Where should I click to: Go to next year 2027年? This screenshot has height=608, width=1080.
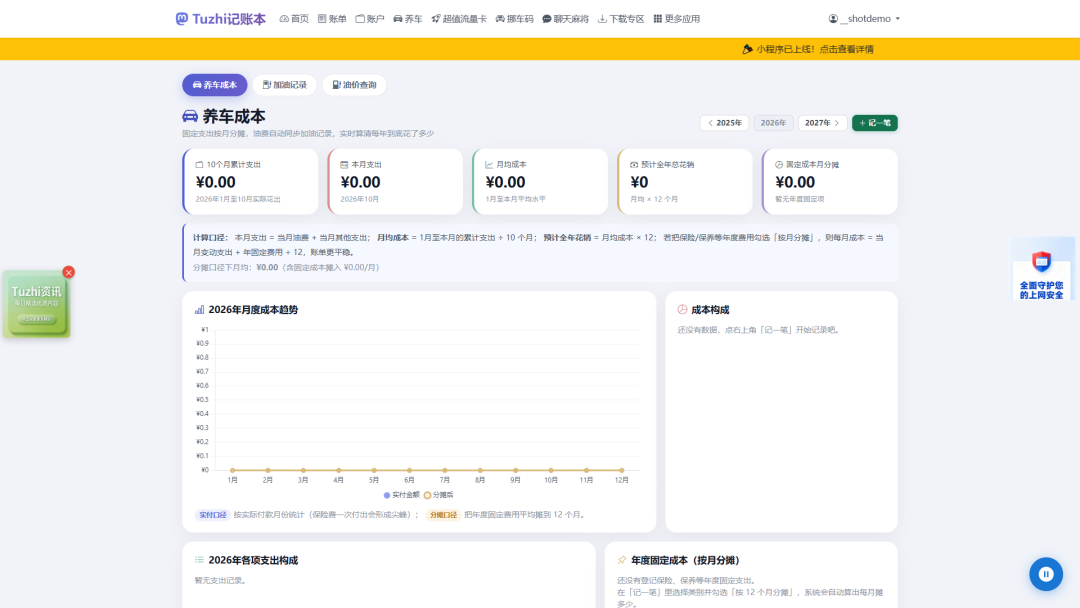(822, 123)
